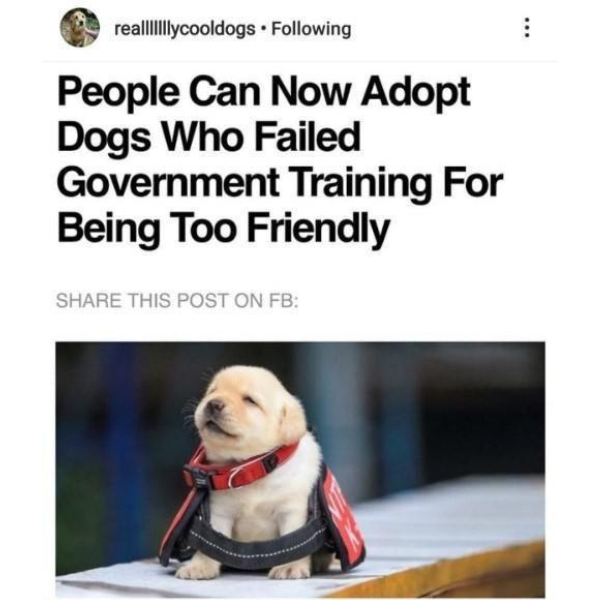
Task: Click the headline line 'Dogs Who Failed'
Action: [x=209, y=138]
